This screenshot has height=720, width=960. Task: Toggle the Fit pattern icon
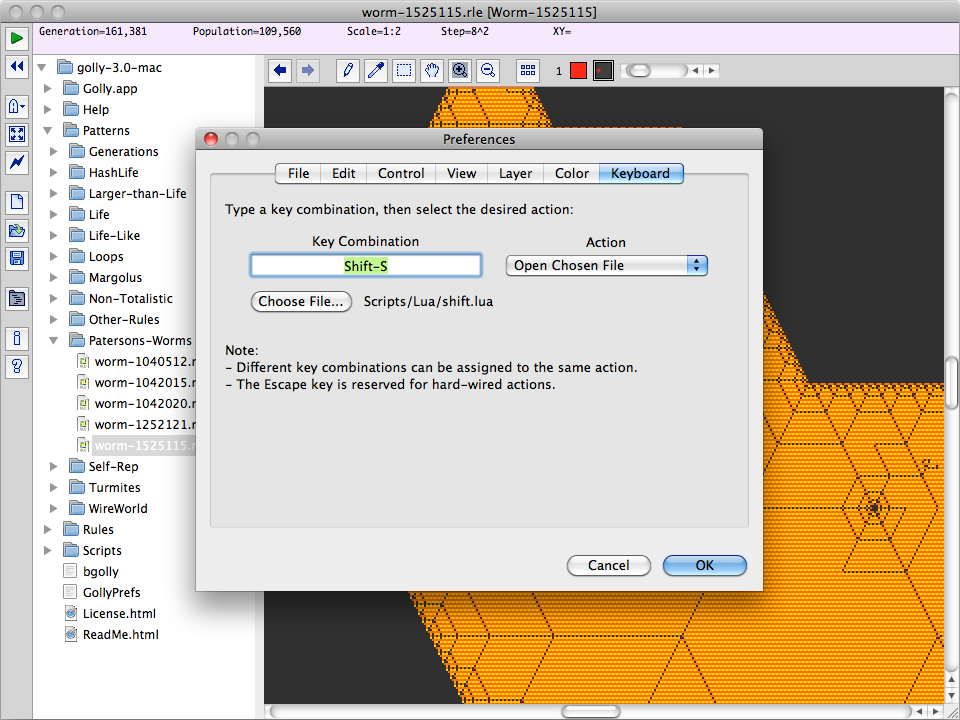(x=17, y=134)
